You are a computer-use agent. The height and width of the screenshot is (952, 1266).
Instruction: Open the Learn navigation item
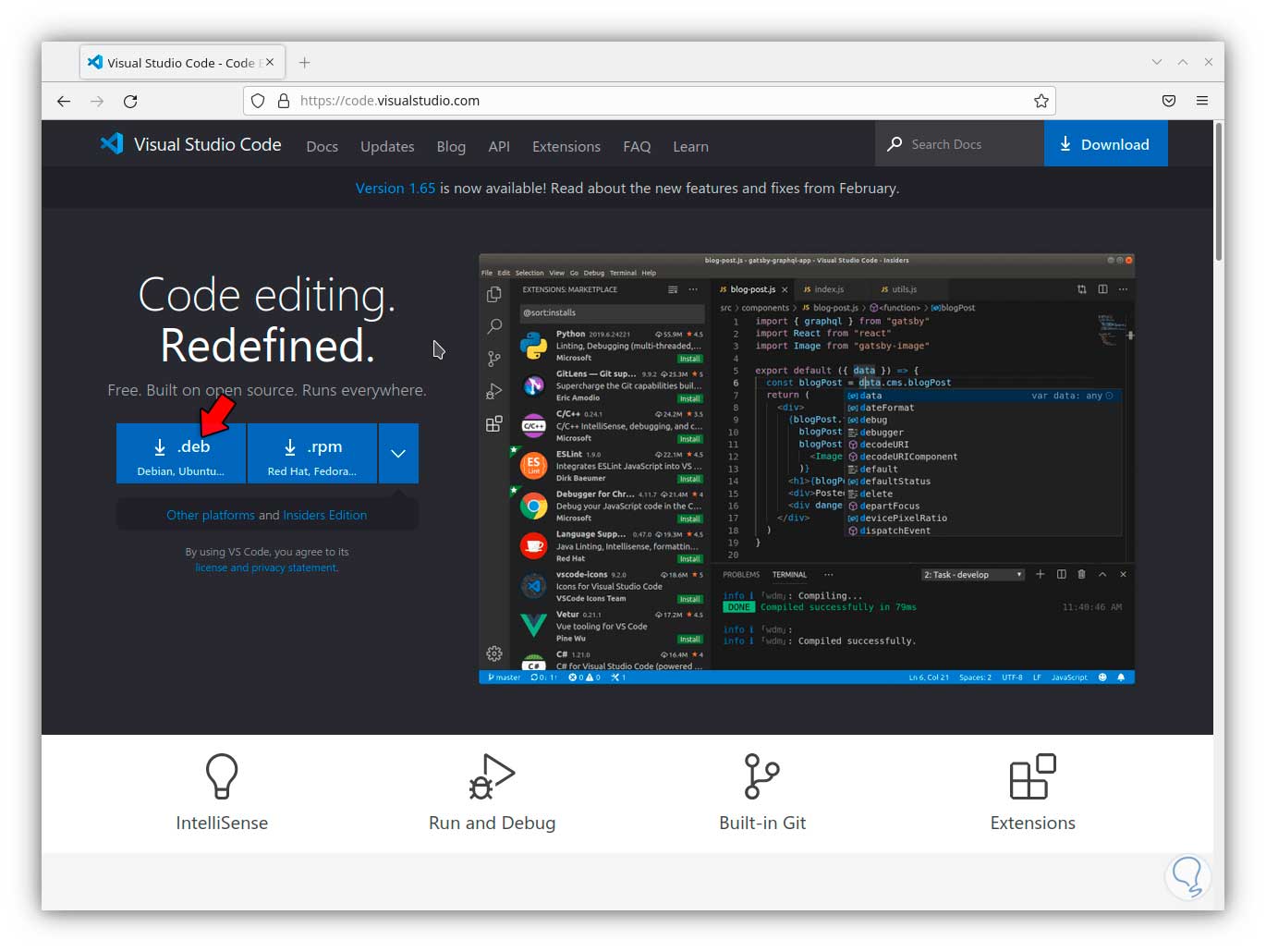690,146
